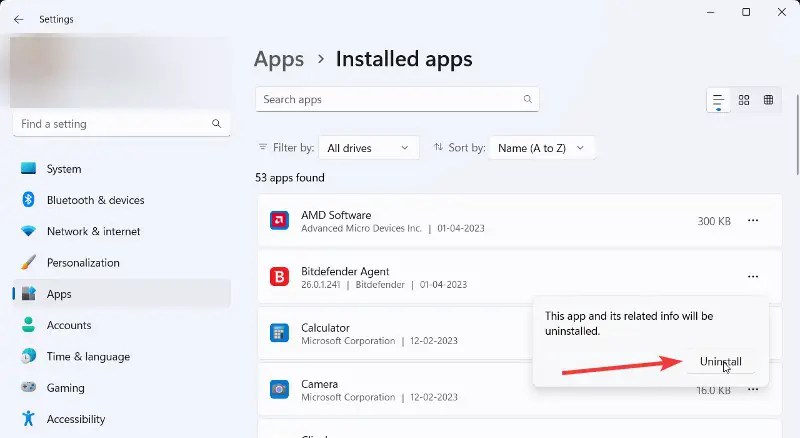800x438 pixels.
Task: Click the Network wifi icon
Action: click(29, 231)
